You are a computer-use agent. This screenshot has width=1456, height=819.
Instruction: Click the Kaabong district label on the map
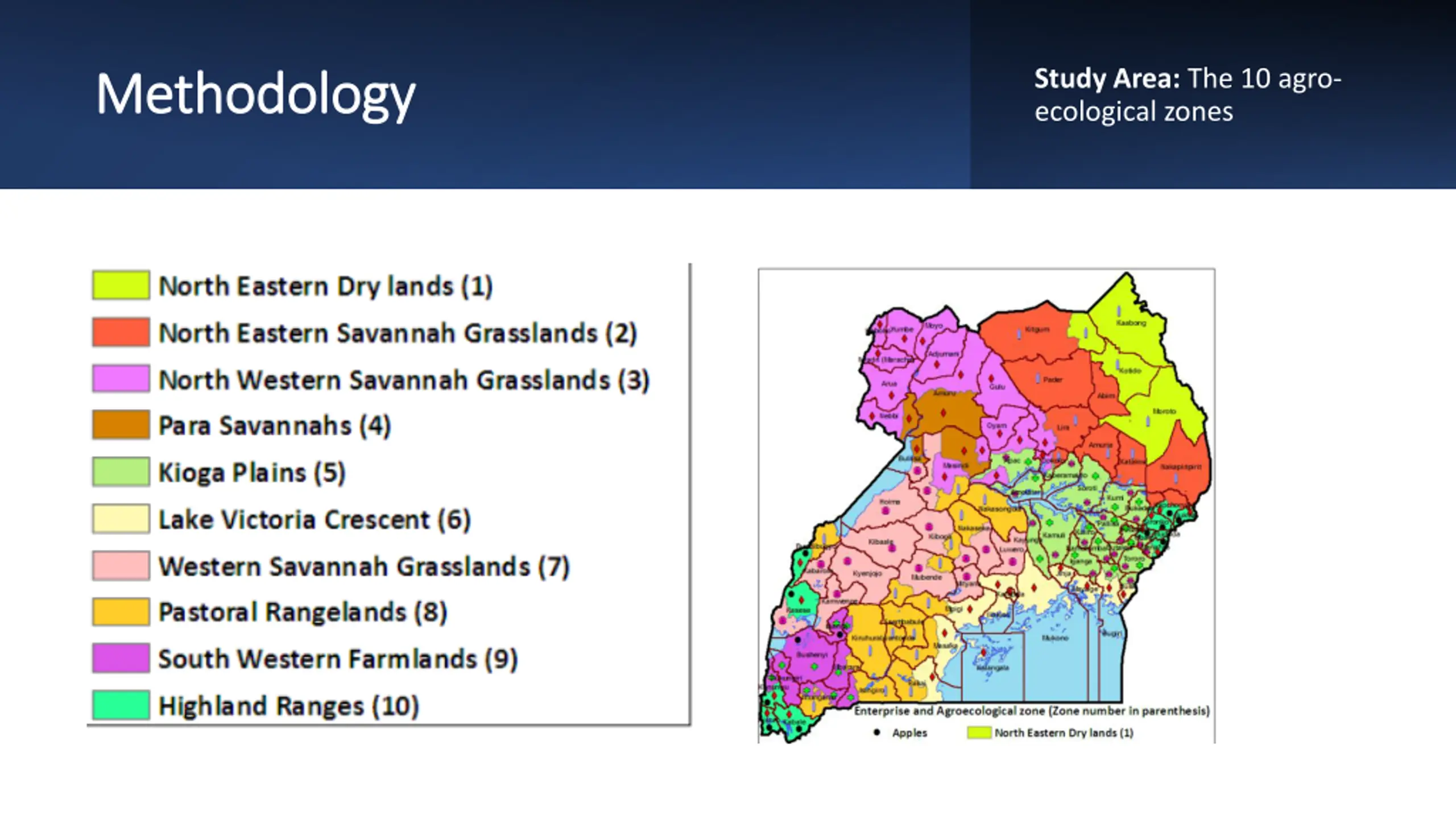1131,323
